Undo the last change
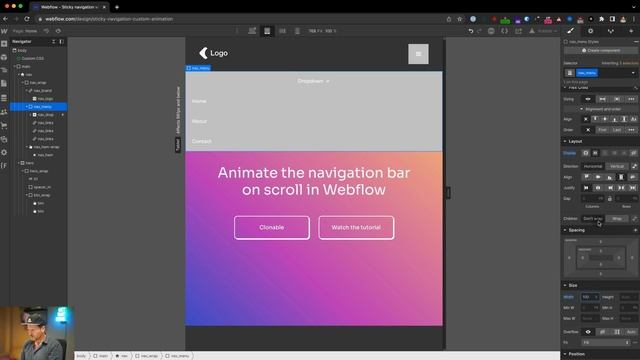Viewport: 640px width, 360px height. coord(471,31)
